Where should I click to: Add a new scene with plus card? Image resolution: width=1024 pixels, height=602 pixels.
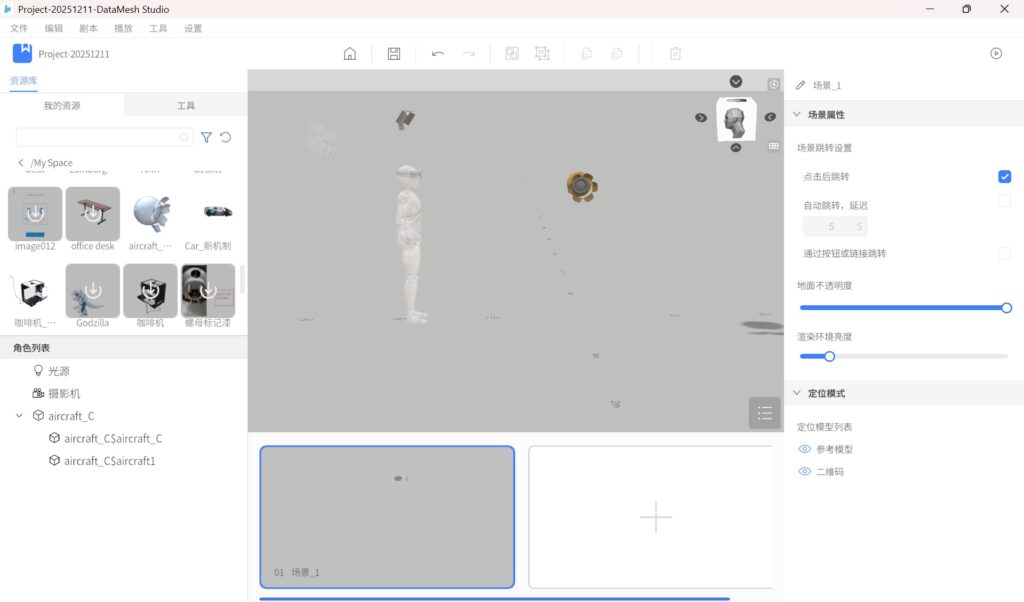coord(655,517)
